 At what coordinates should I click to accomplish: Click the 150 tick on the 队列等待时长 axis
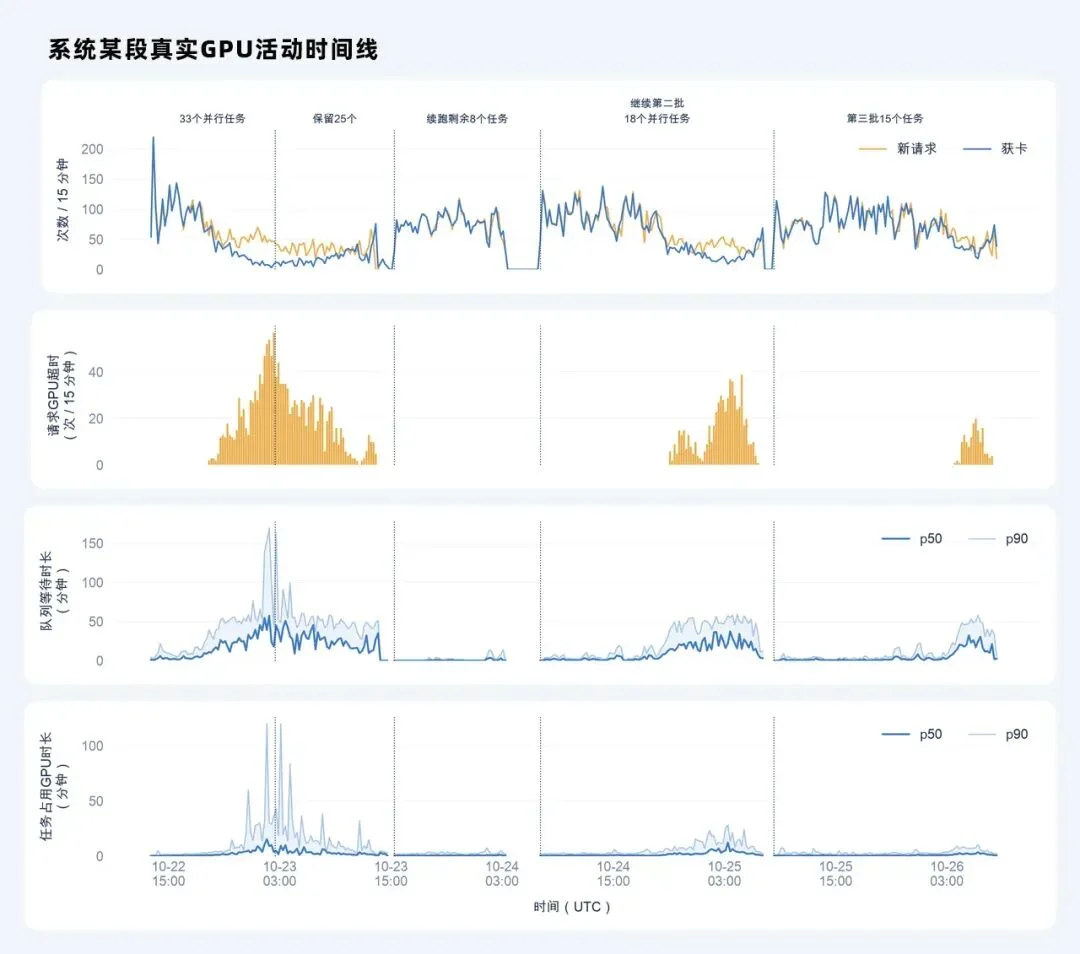pyautogui.click(x=92, y=543)
